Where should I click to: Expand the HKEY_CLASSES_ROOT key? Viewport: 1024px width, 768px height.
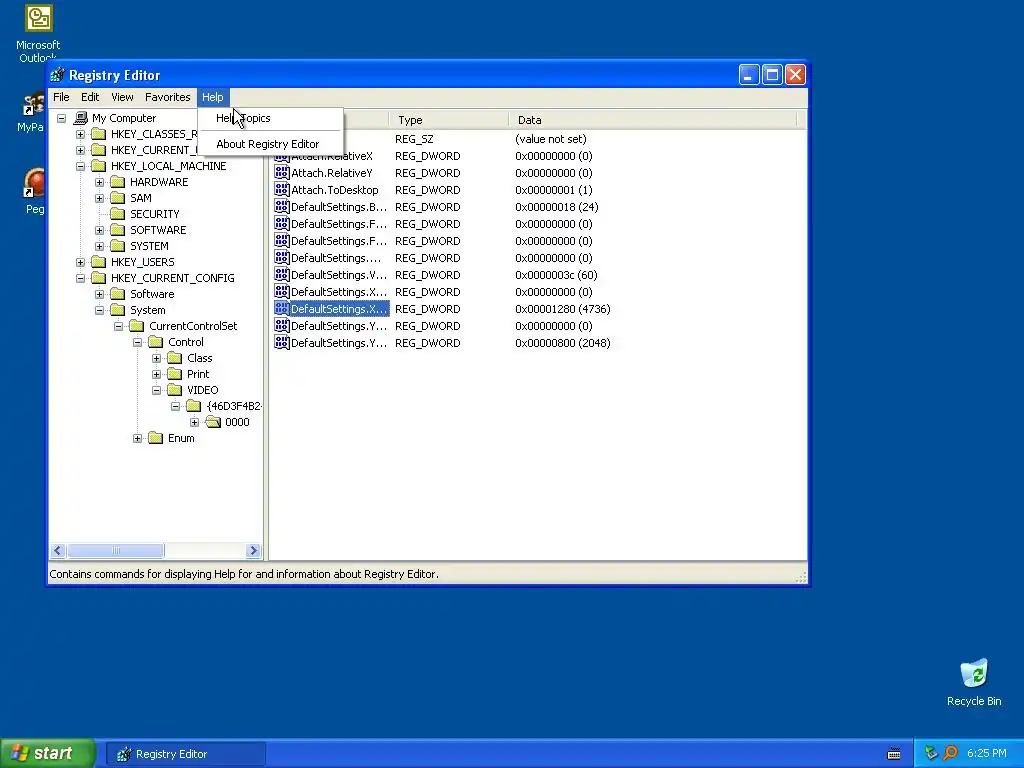click(x=80, y=134)
